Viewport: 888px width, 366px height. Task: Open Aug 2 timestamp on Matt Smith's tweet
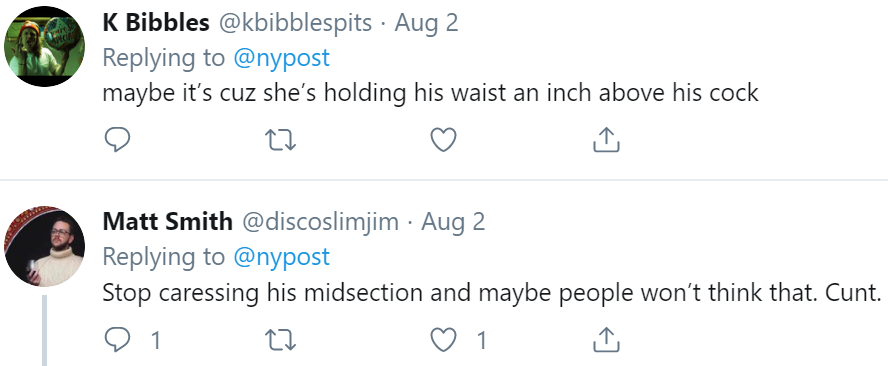pos(453,222)
